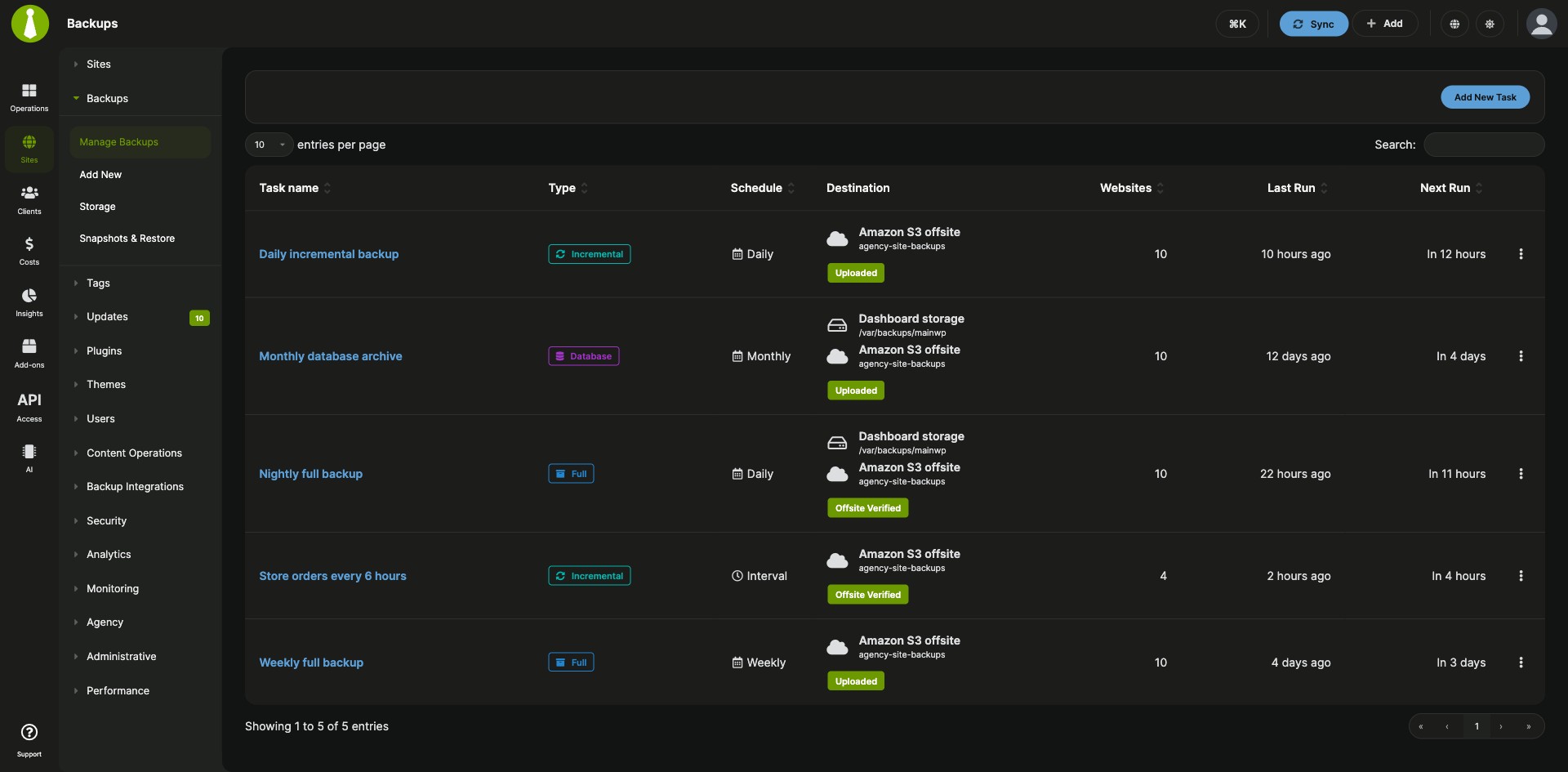
Task: Open the entries per page dropdown
Action: 269,145
